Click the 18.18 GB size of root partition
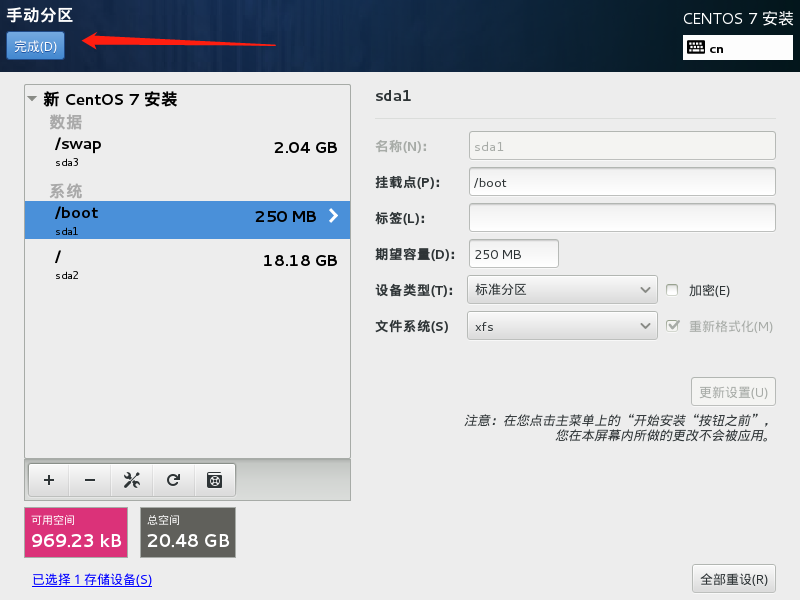Screen dimensions: 800x600 (300, 261)
